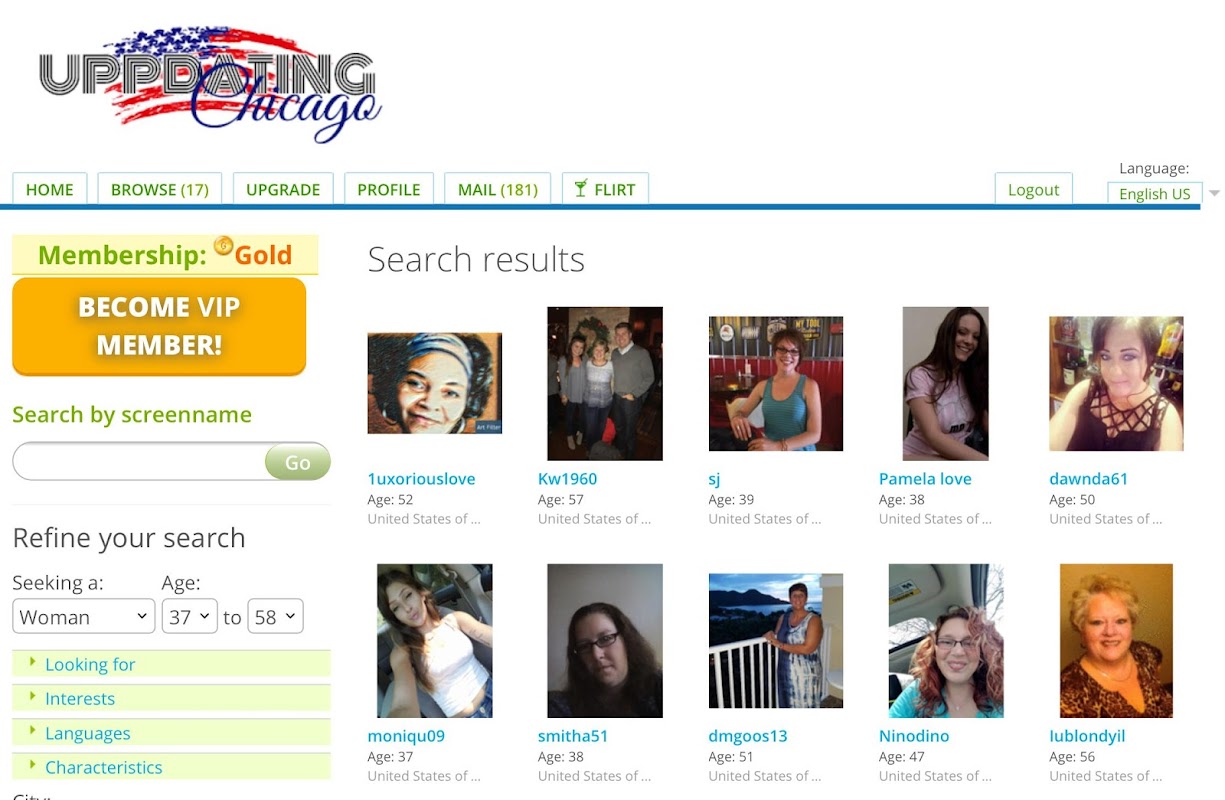Viewport: 1225px width, 800px height.
Task: Open Ninodino's profile thumbnail
Action: coord(946,640)
